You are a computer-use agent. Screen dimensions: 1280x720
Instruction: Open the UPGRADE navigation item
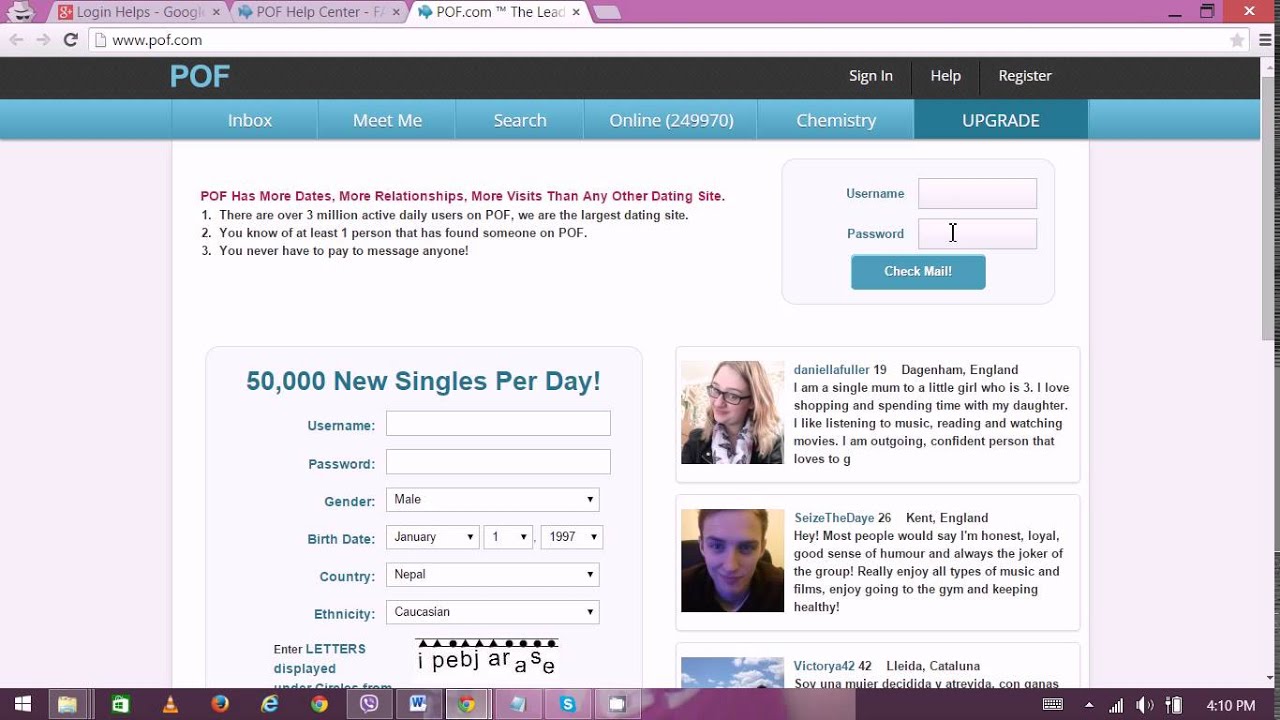[1001, 120]
